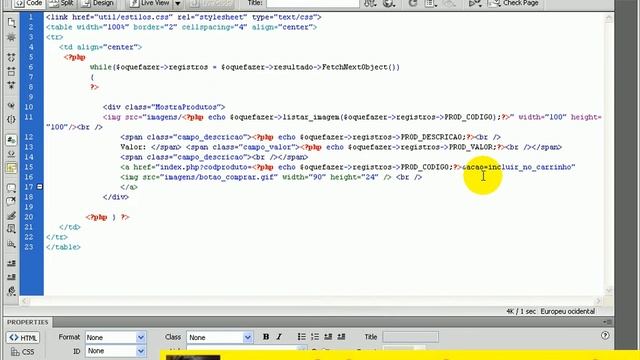Toggle Line Numbers in the coding toolbar

tap(11, 140)
